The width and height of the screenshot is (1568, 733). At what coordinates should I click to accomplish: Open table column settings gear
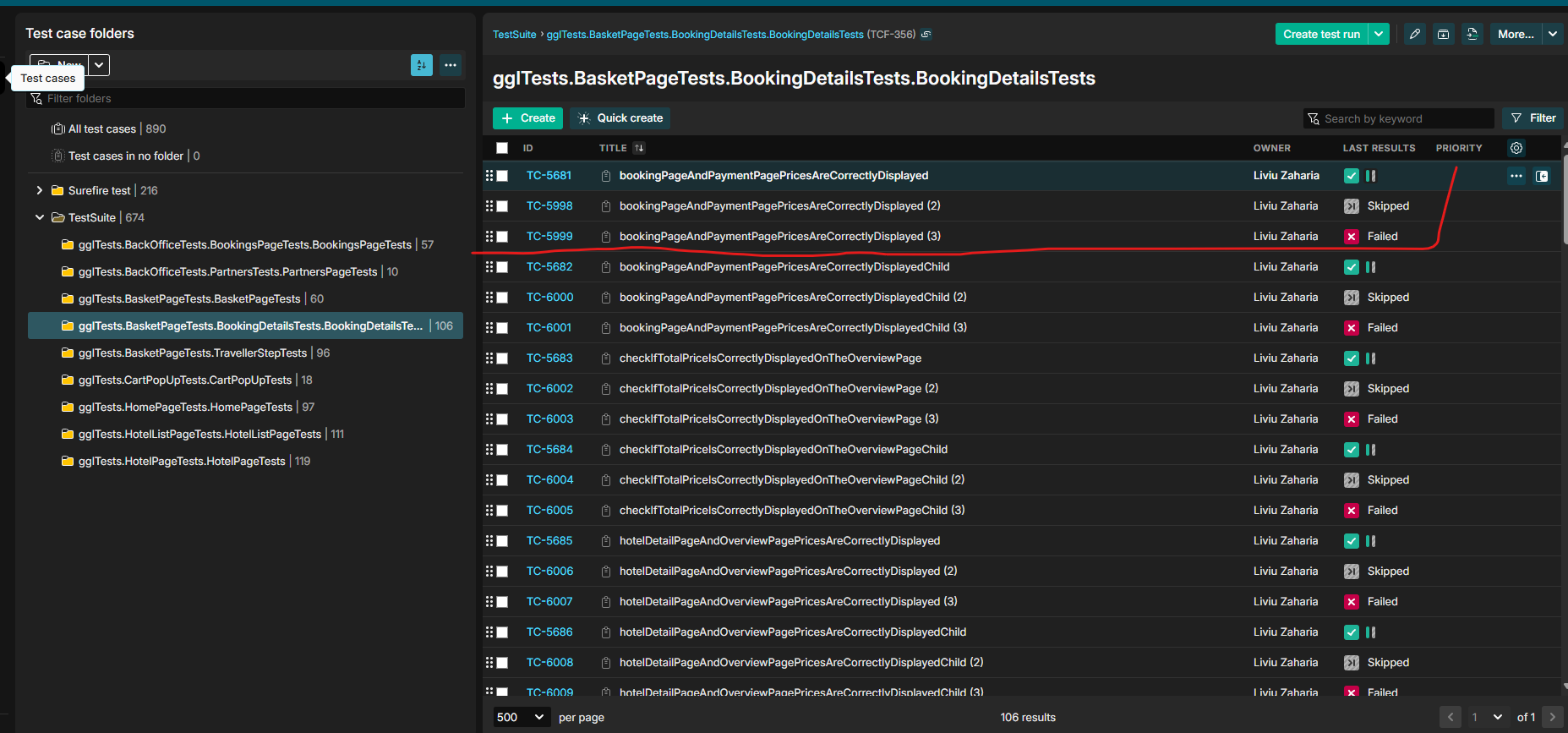point(1516,148)
